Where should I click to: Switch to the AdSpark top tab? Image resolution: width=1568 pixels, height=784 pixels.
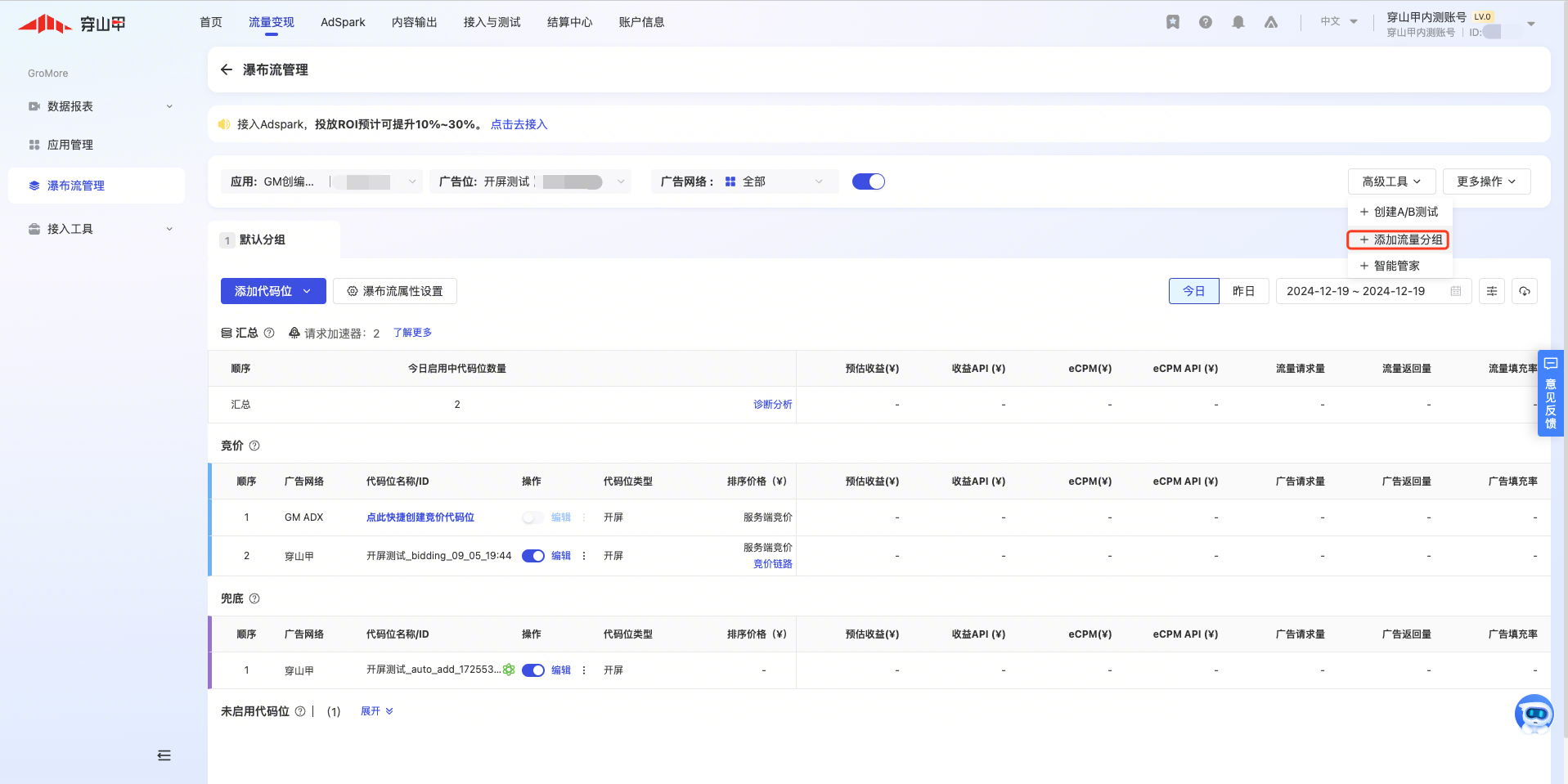tap(343, 22)
